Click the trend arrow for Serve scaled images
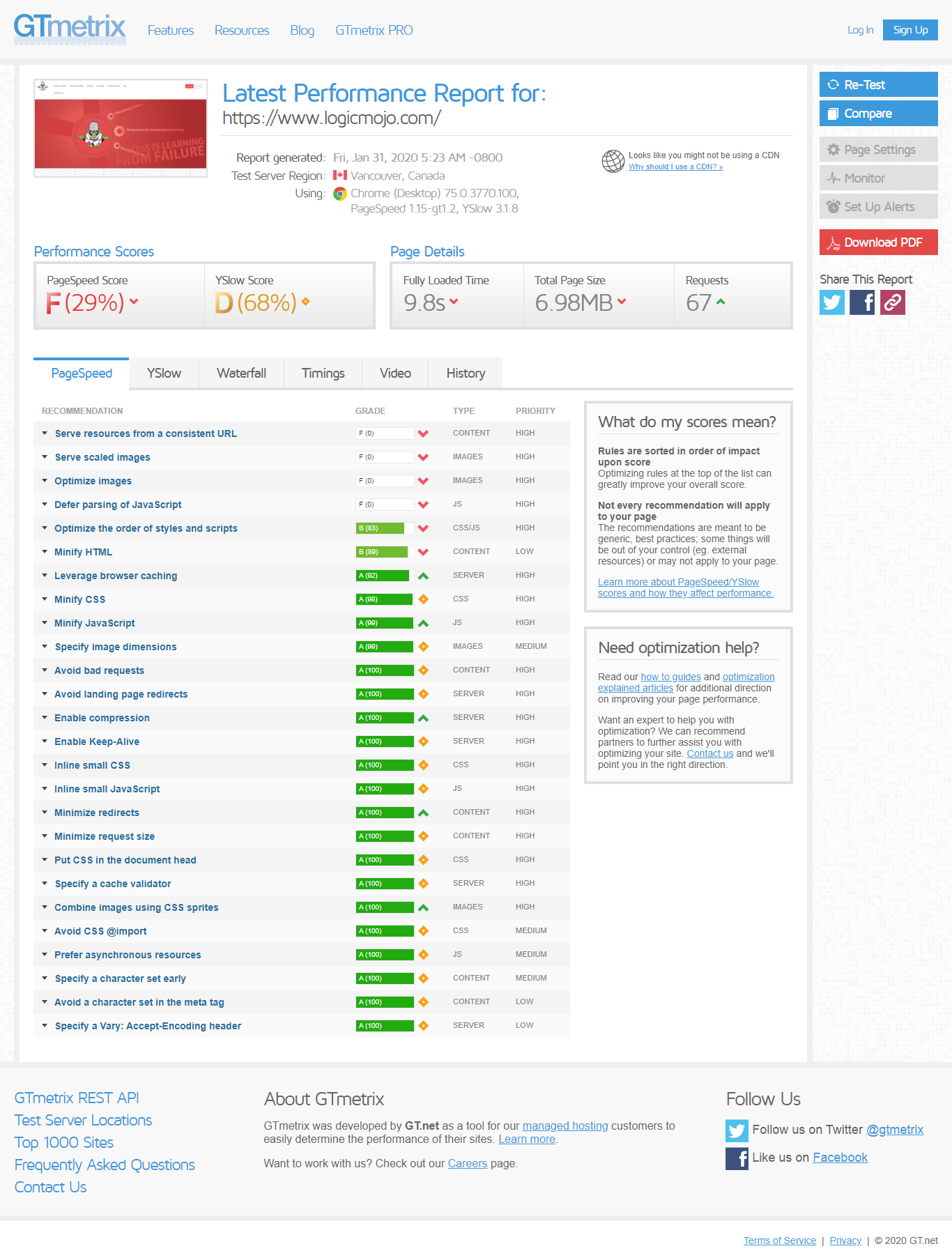Image resolution: width=952 pixels, height=1260 pixels. click(423, 457)
